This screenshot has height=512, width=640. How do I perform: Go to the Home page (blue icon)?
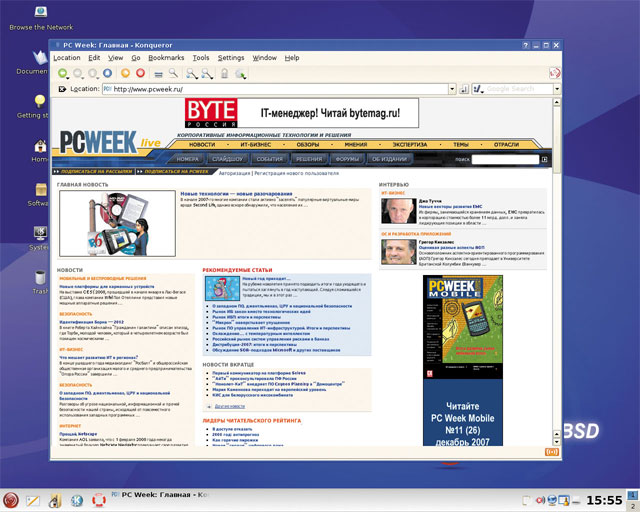click(108, 73)
